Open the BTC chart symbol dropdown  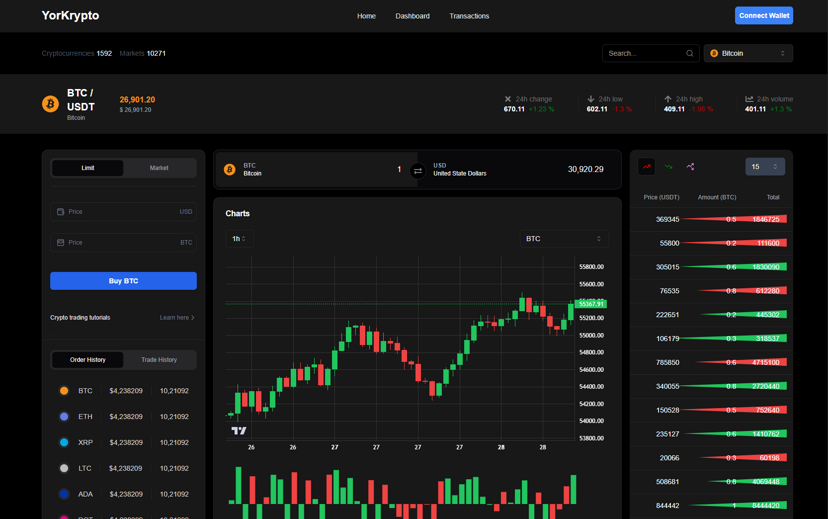pos(564,239)
